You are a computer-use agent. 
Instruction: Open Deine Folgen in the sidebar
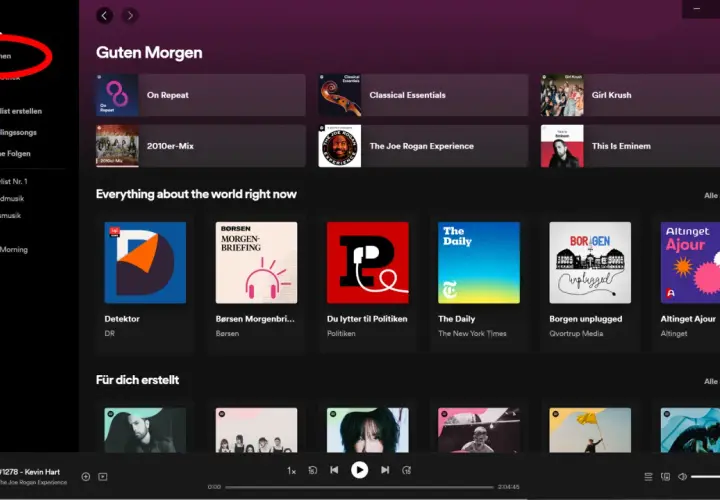tap(15, 153)
